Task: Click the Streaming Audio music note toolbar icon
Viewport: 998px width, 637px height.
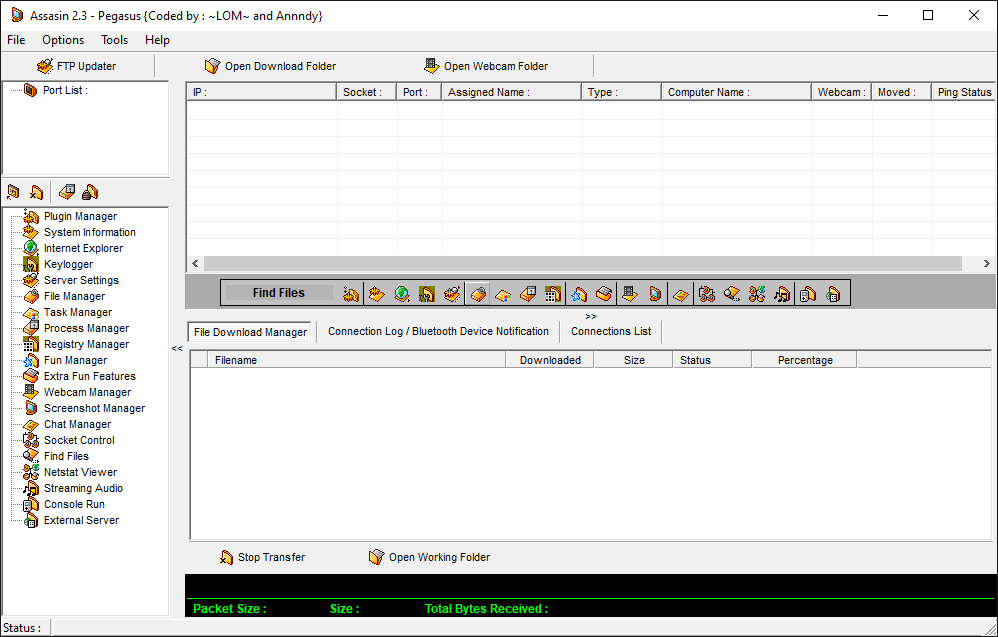Action: coord(782,293)
